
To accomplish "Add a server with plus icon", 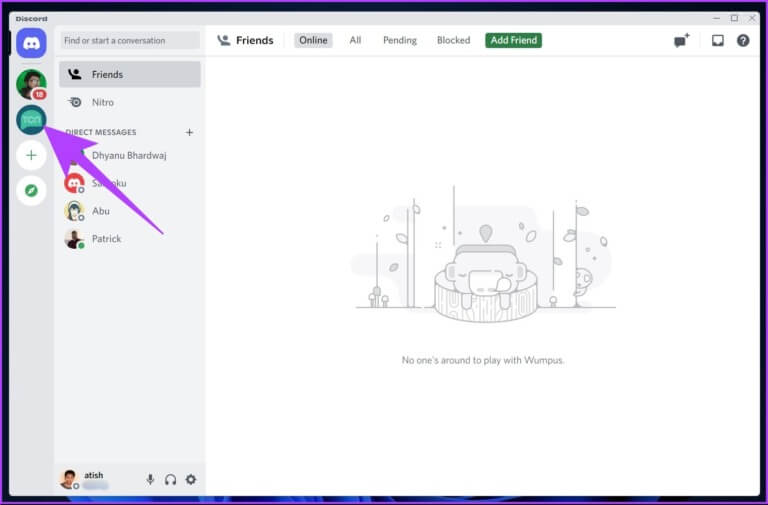I will (31, 155).
